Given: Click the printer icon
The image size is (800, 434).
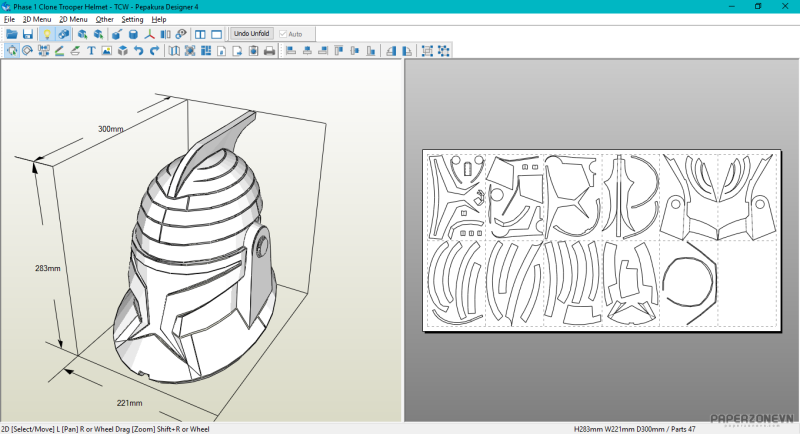Looking at the screenshot, I should (x=269, y=51).
